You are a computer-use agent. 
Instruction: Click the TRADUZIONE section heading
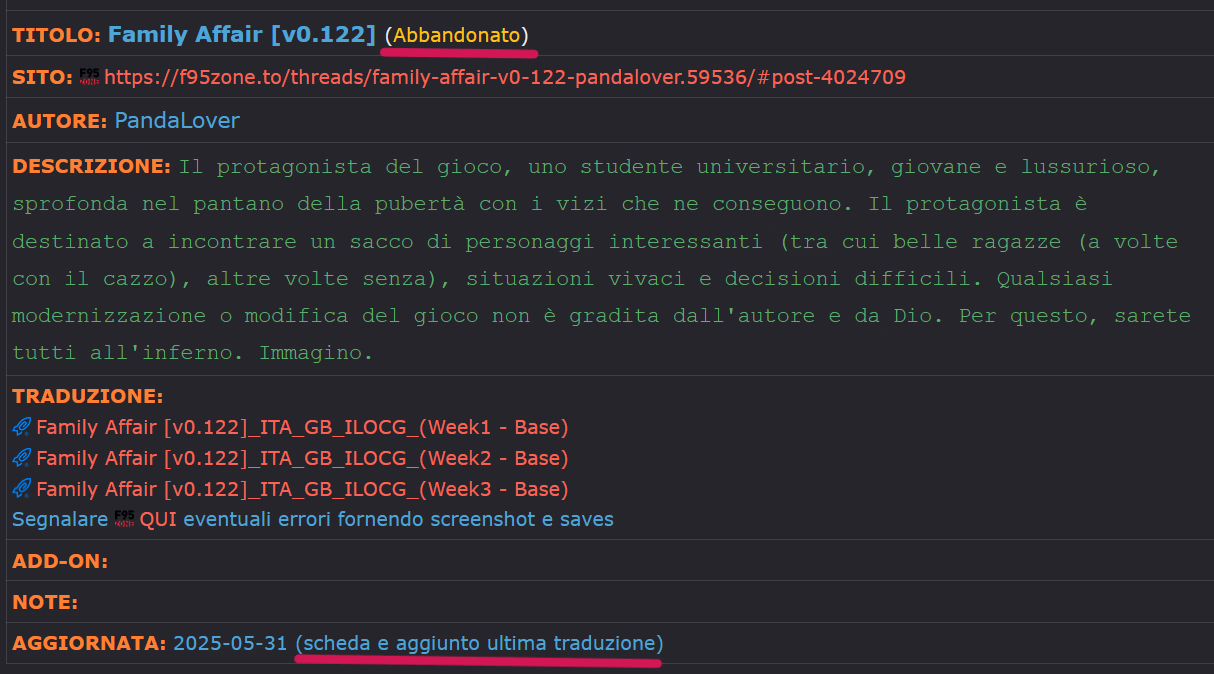tap(87, 396)
